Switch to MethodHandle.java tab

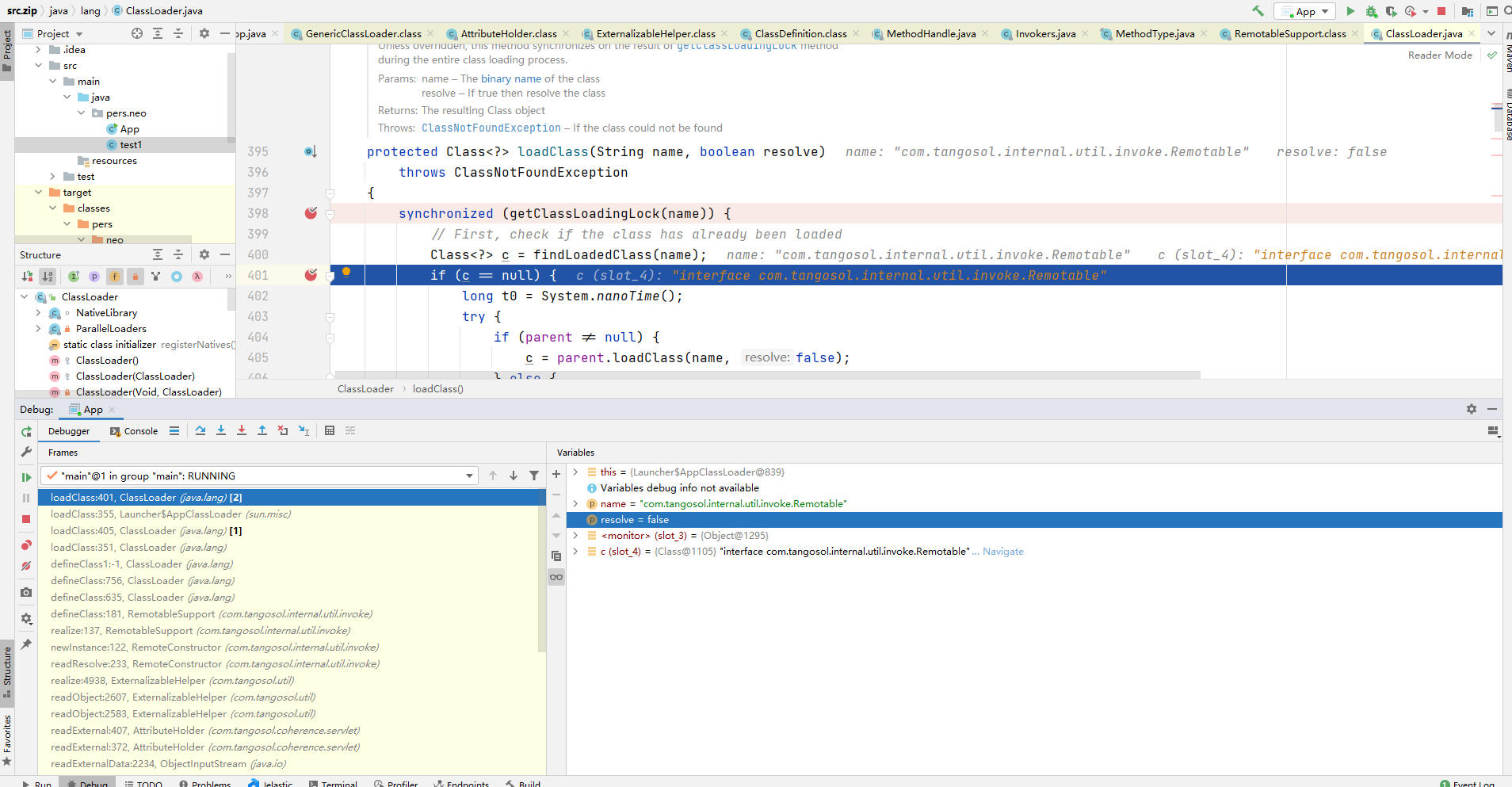tap(930, 33)
